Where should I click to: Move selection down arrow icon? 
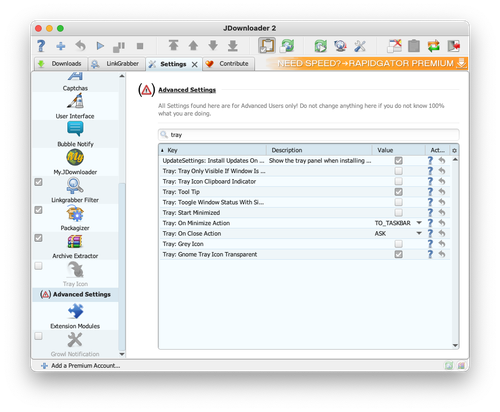(x=213, y=45)
